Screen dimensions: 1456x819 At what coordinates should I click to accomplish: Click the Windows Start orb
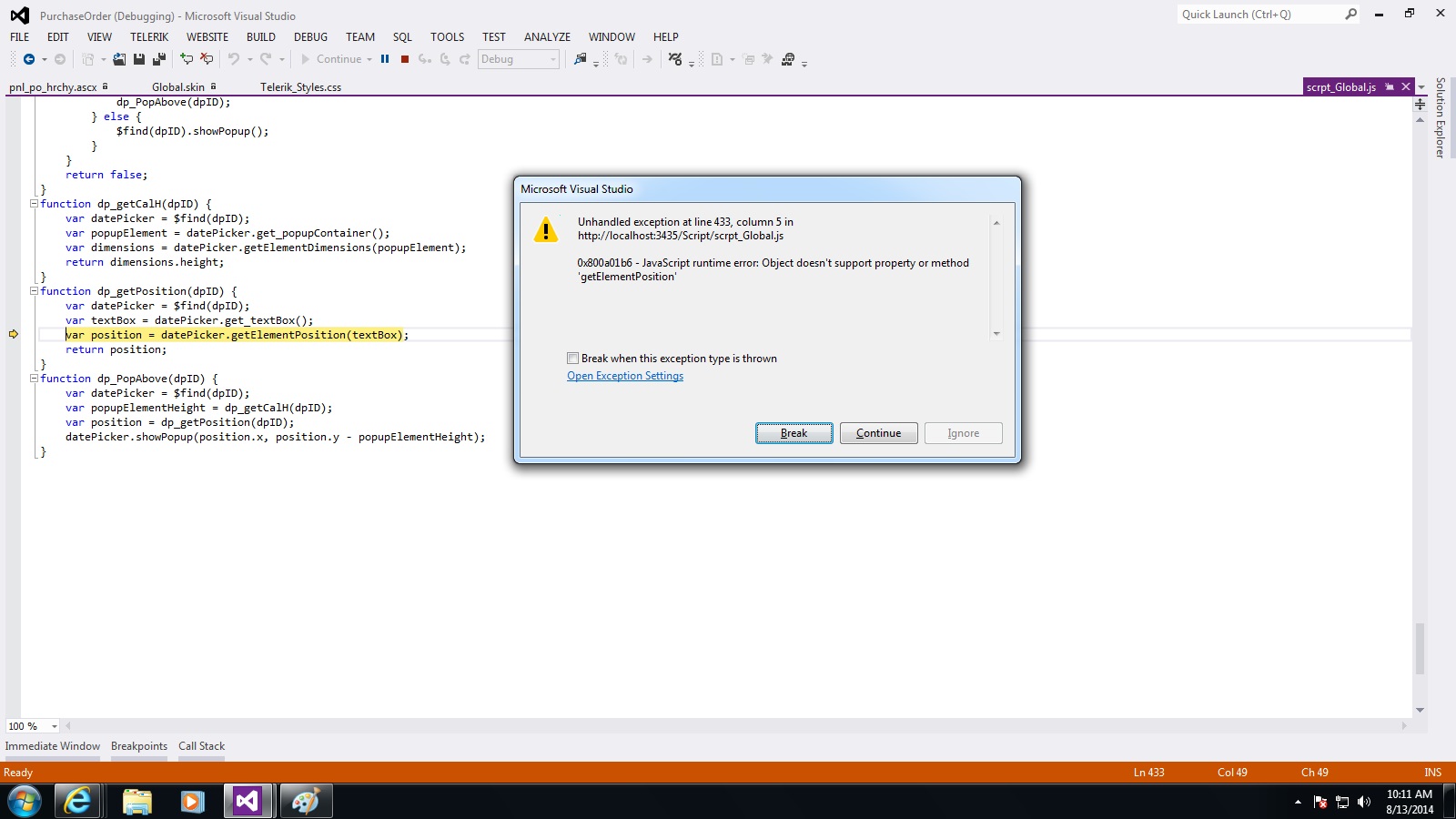point(25,801)
